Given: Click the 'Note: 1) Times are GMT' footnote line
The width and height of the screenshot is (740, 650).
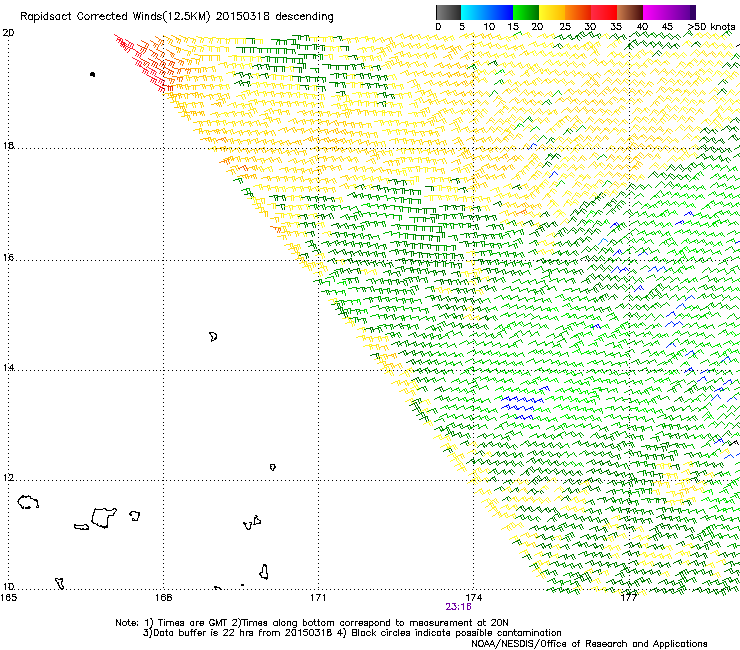Looking at the screenshot, I should [311, 623].
